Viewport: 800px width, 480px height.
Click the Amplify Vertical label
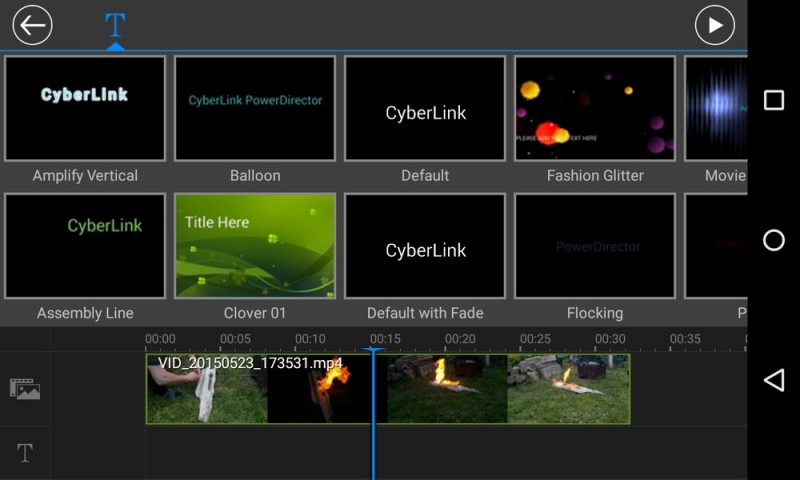pyautogui.click(x=85, y=175)
